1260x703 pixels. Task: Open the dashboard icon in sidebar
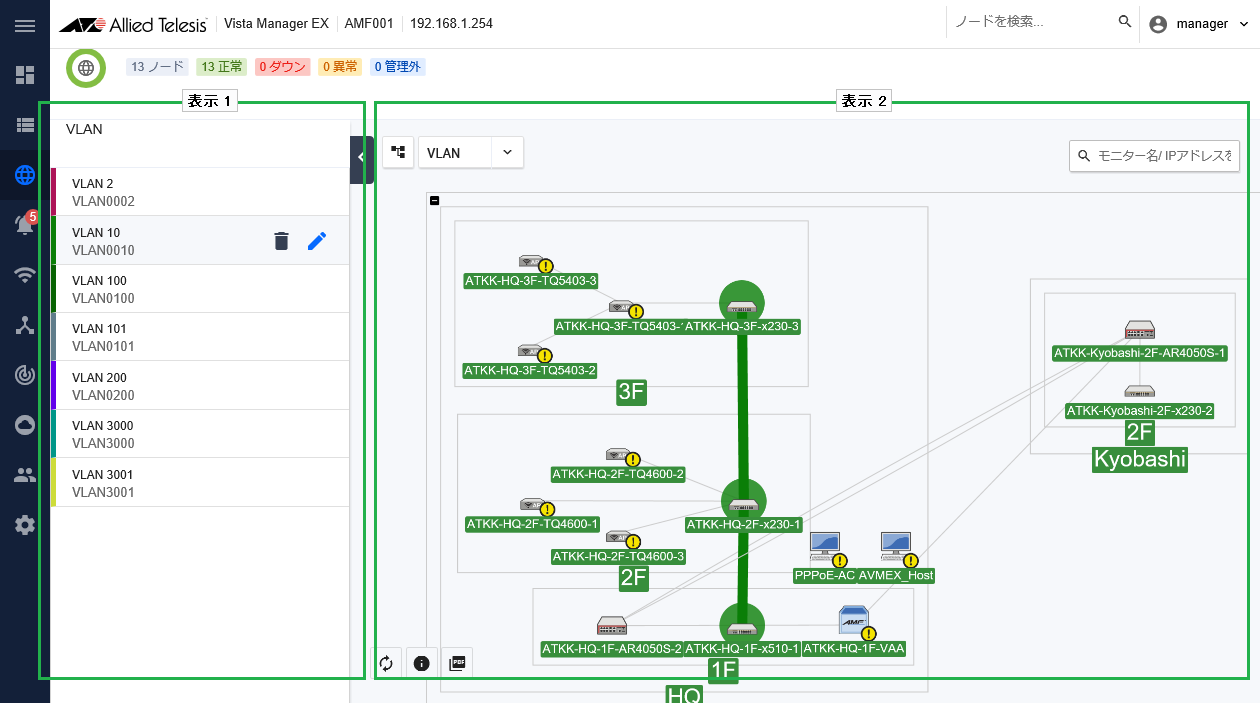click(x=25, y=75)
